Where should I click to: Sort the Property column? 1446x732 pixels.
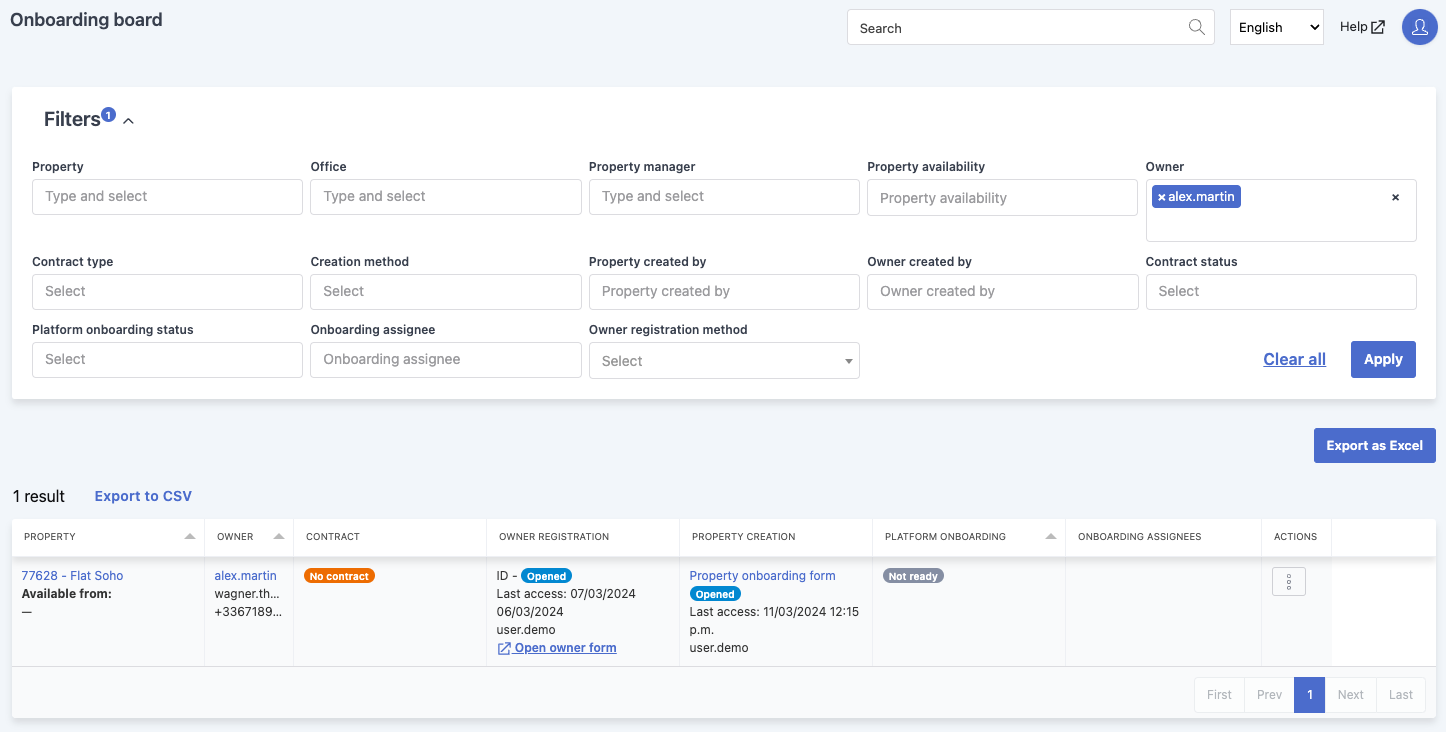pos(190,536)
